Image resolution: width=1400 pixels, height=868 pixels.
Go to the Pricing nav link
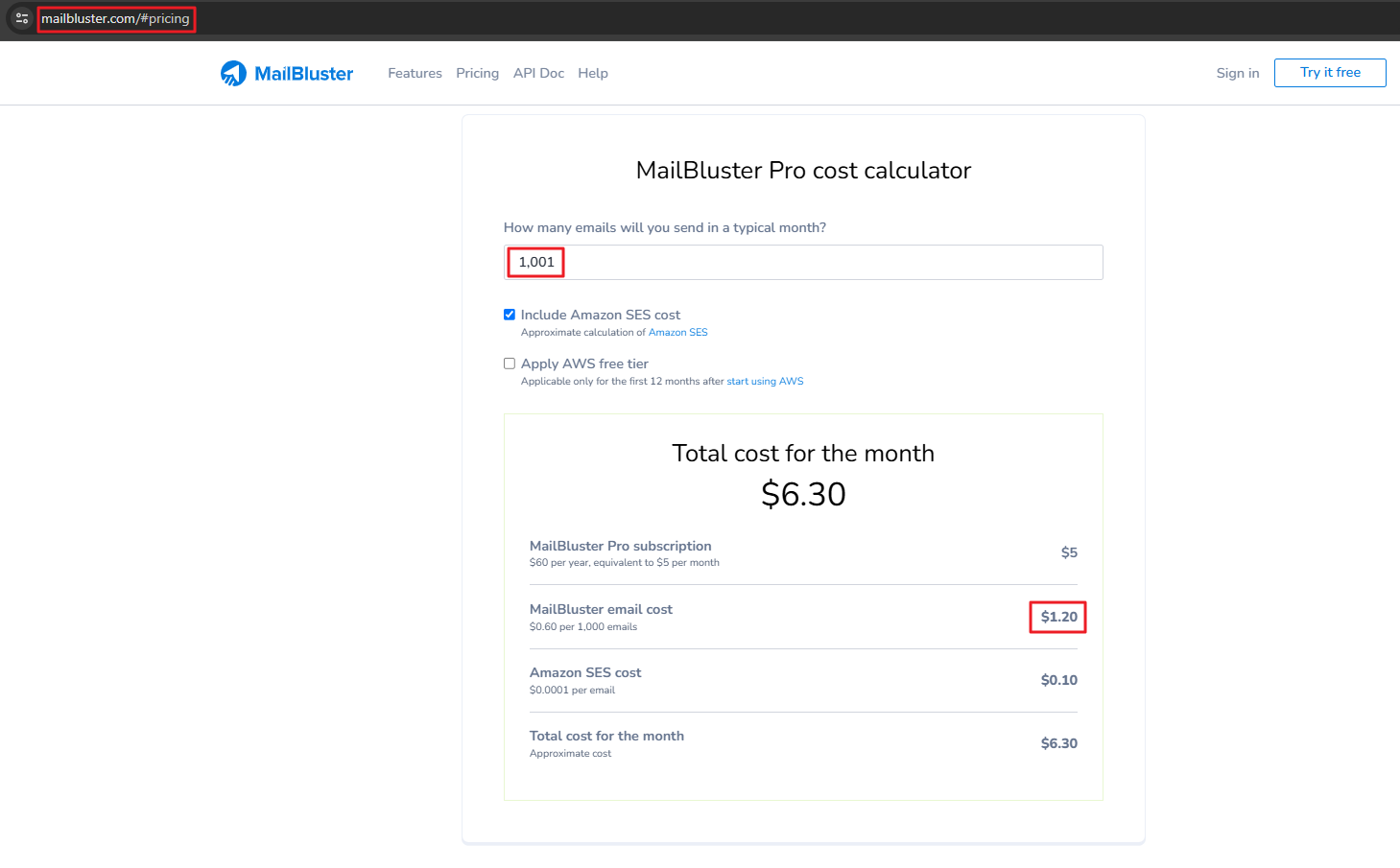(x=477, y=73)
